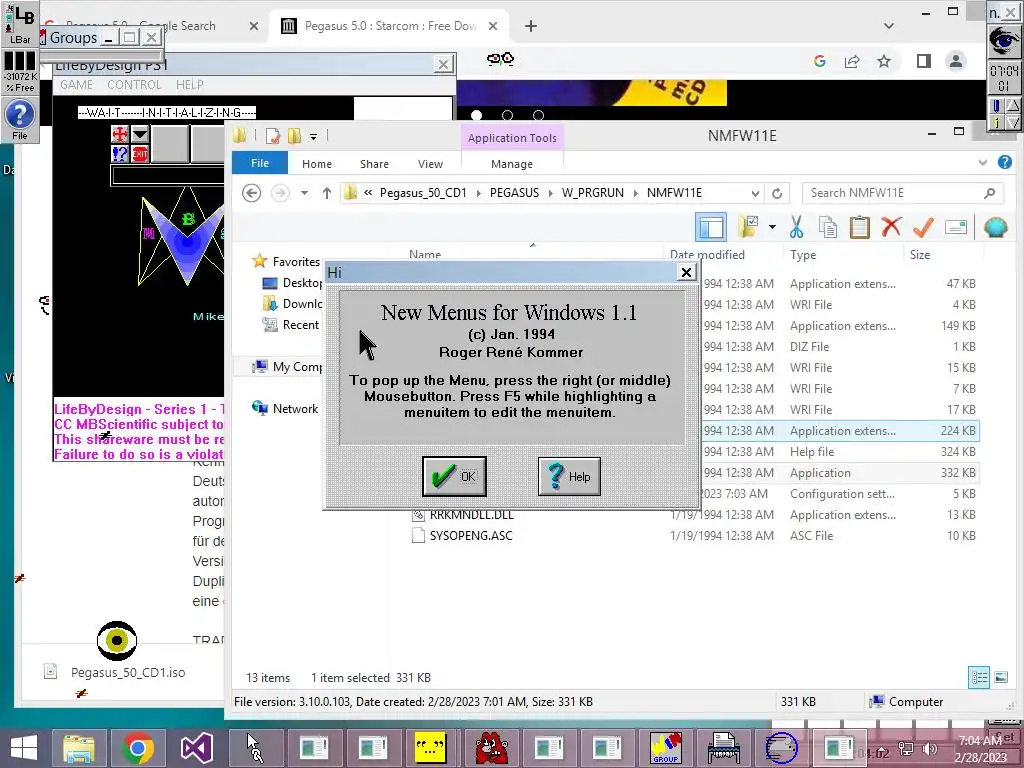Select the SYSOPENG.ASC file
1024x768 pixels.
(471, 536)
